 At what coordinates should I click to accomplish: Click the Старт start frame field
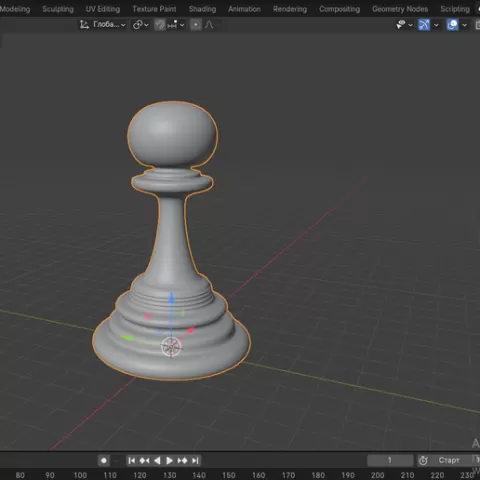456,461
